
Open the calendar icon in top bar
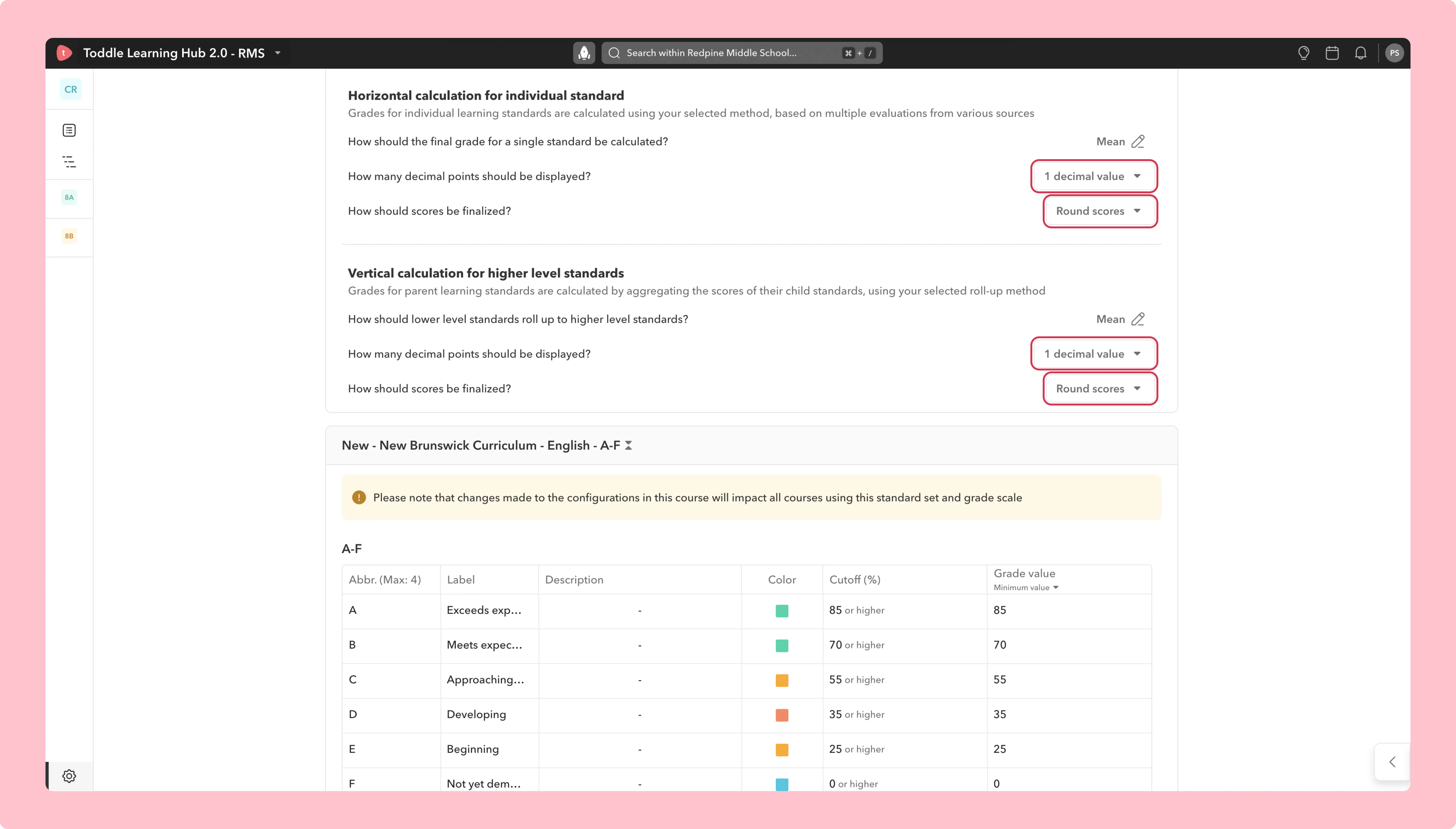click(x=1332, y=53)
